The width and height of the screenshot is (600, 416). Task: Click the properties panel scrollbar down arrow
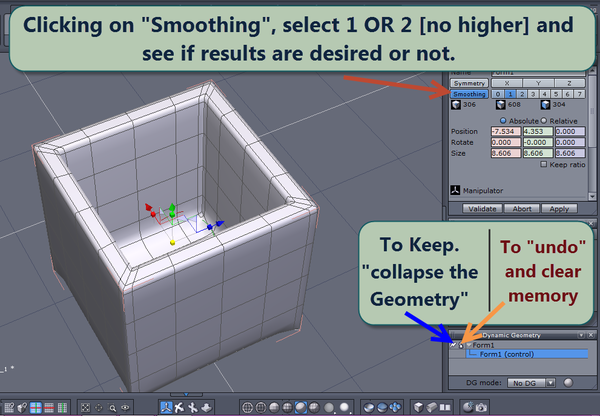tap(592, 196)
